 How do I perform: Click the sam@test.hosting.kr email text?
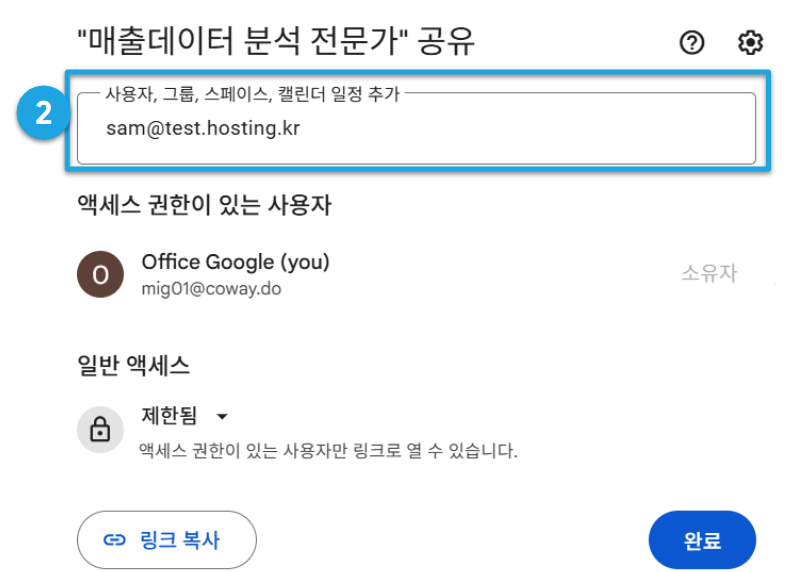coord(203,129)
